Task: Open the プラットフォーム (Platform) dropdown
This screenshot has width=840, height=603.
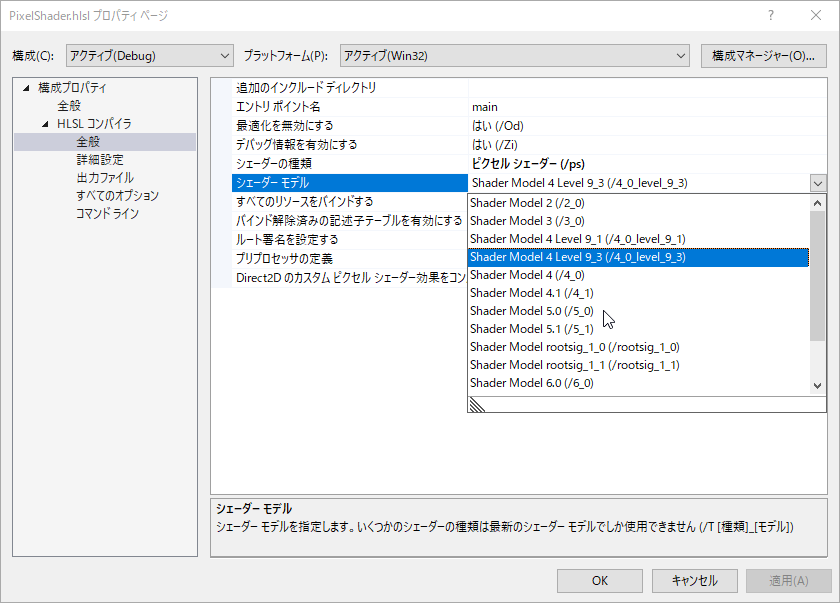Action: tap(515, 56)
